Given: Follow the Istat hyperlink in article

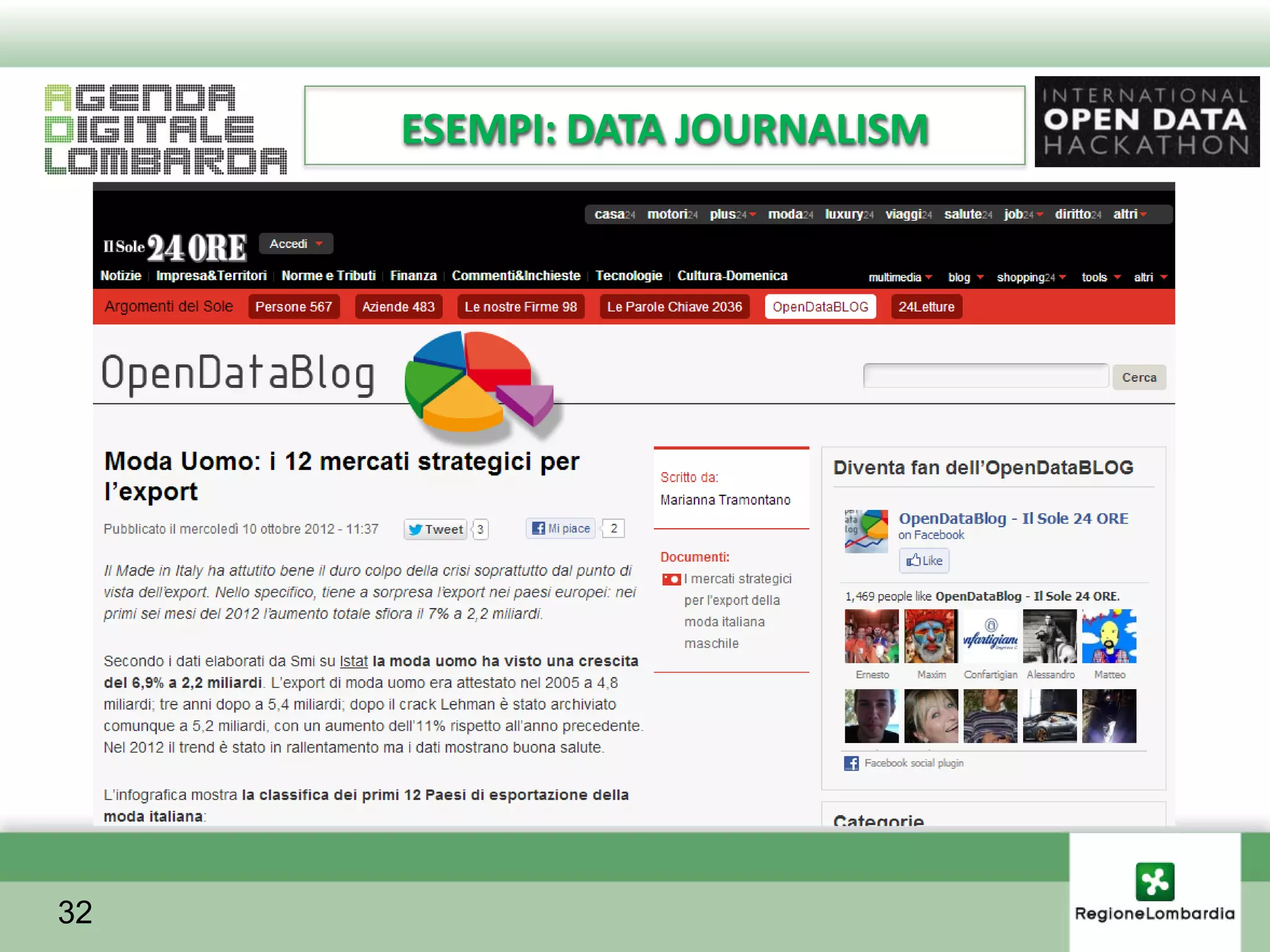Looking at the screenshot, I should point(353,661).
